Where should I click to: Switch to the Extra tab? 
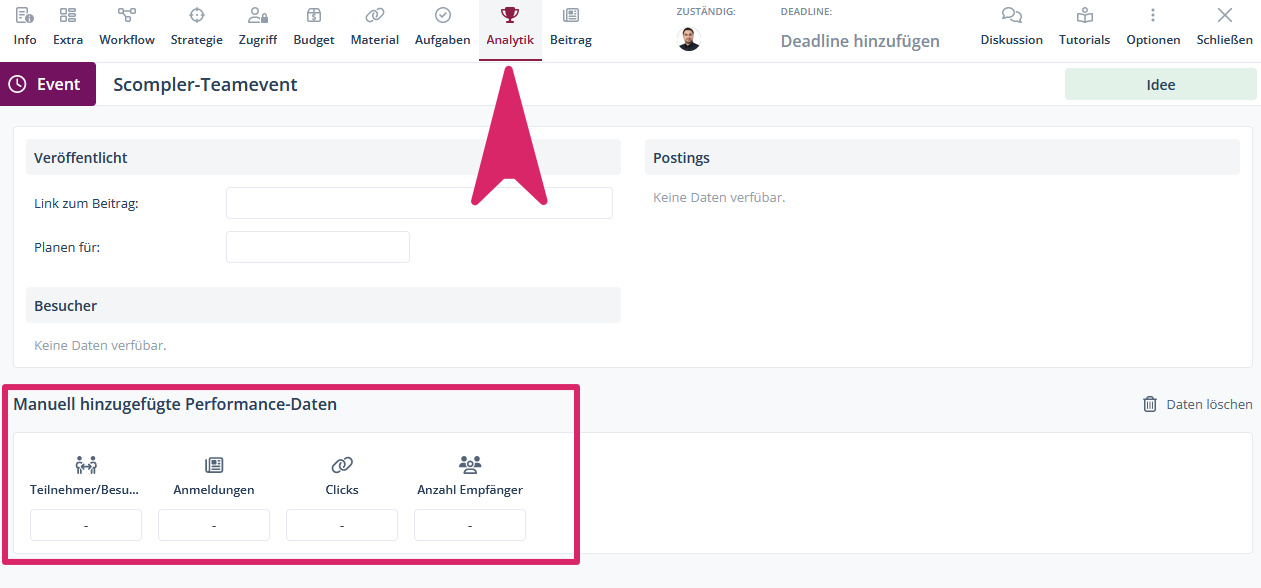pos(68,28)
